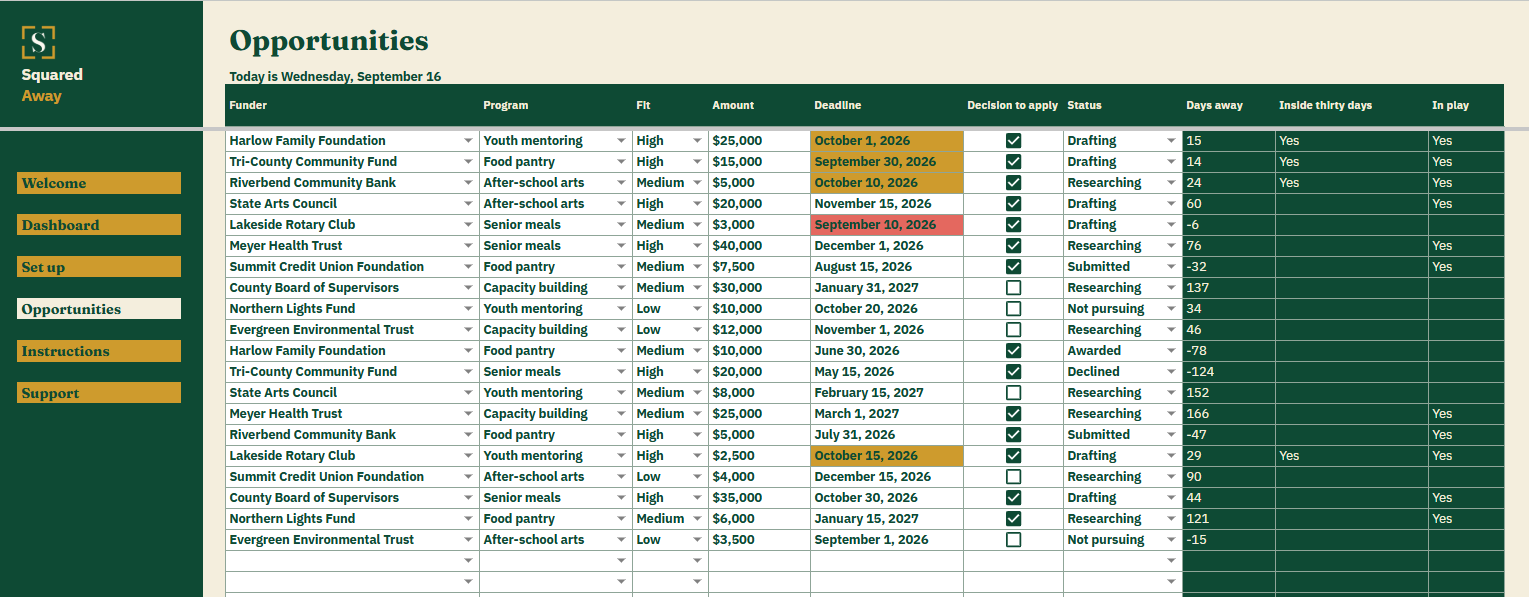Viewport: 1529px width, 597px height.
Task: Open the Funder dropdown on the October 1, 2026 row
Action: (468, 141)
